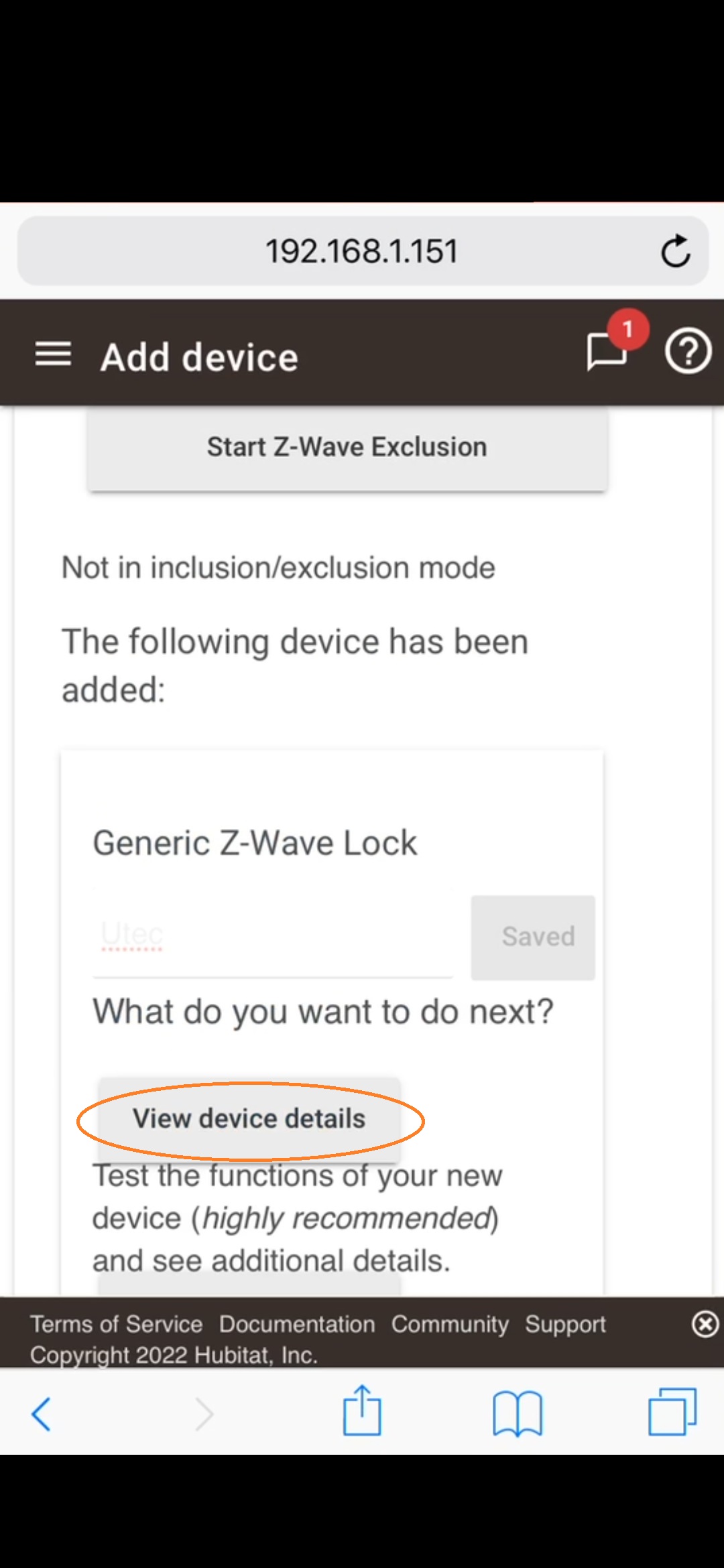Open the browser share sheet icon
724x1568 pixels.
(362, 1411)
